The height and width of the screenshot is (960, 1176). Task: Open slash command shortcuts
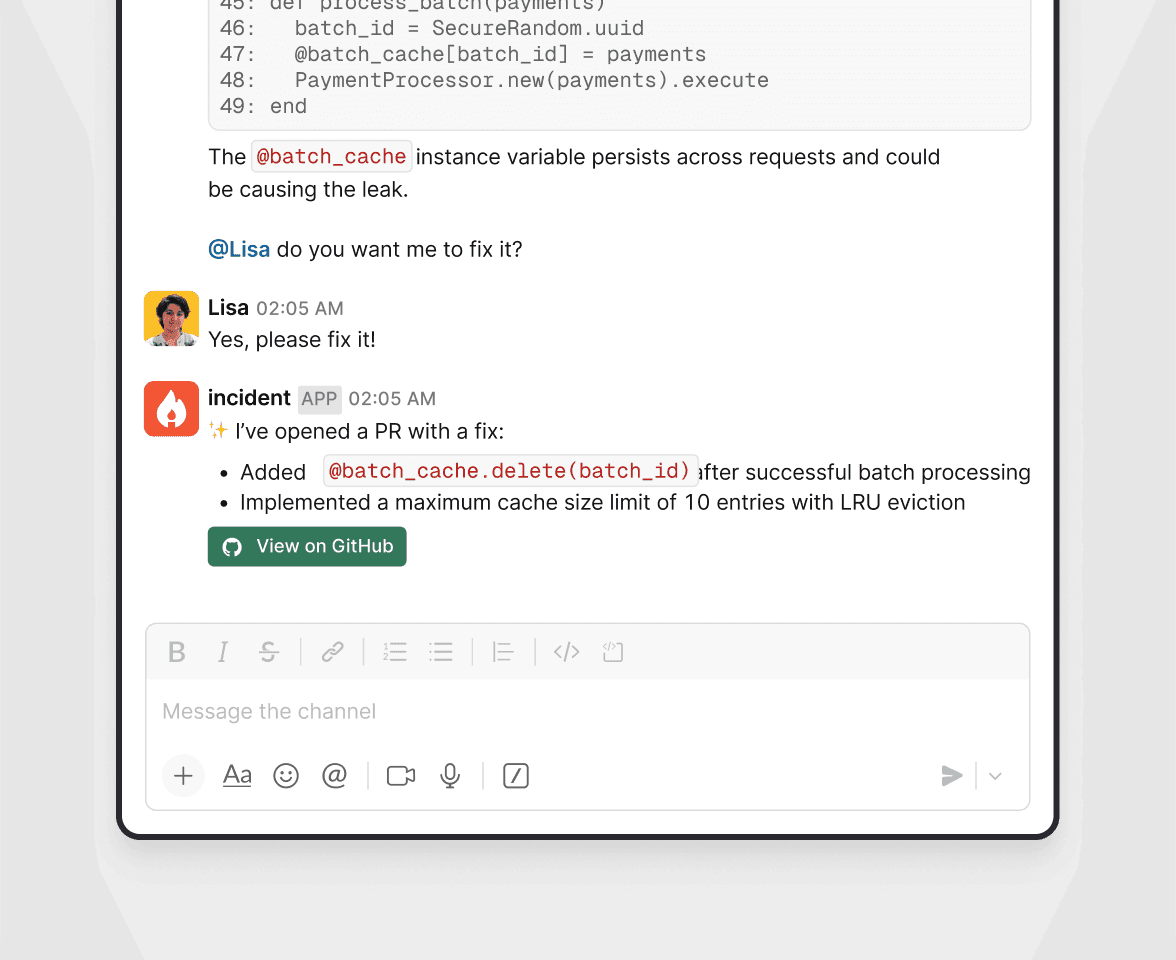[516, 776]
